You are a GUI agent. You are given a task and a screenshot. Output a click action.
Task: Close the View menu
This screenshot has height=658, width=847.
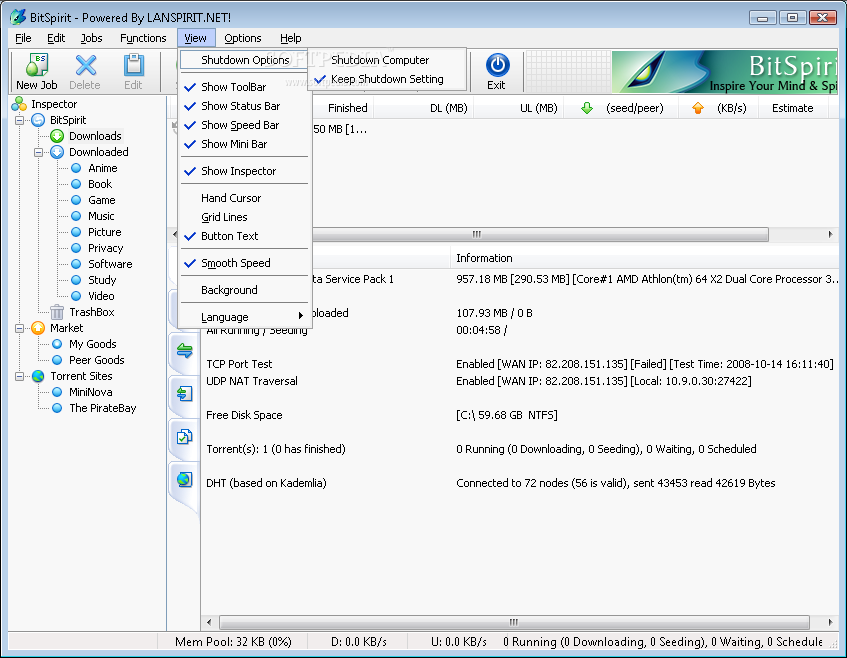[196, 38]
